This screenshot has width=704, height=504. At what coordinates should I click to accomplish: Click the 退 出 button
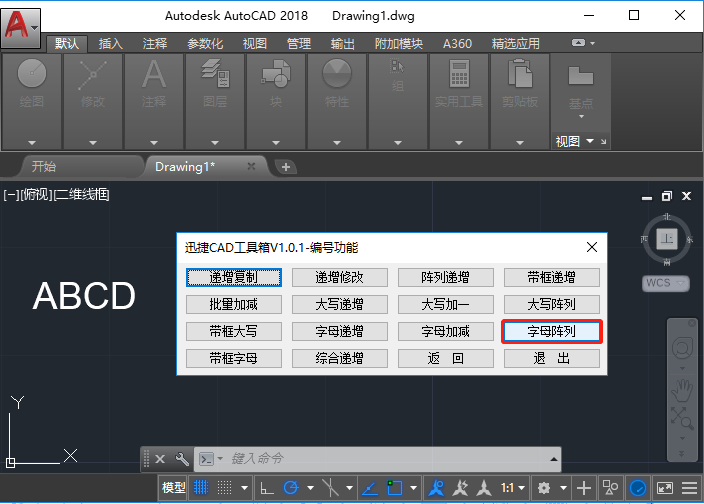pos(551,359)
